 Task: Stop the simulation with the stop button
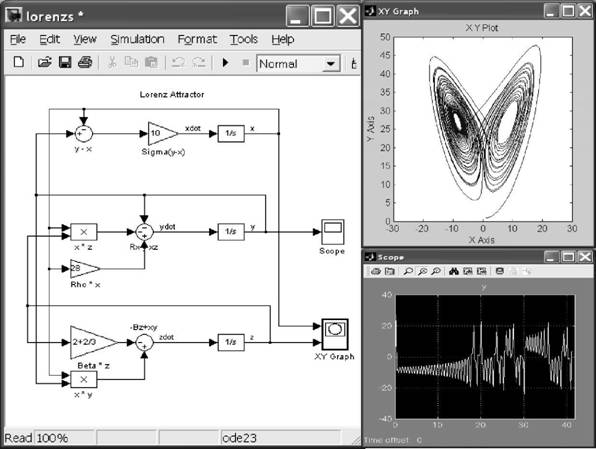pyautogui.click(x=246, y=62)
